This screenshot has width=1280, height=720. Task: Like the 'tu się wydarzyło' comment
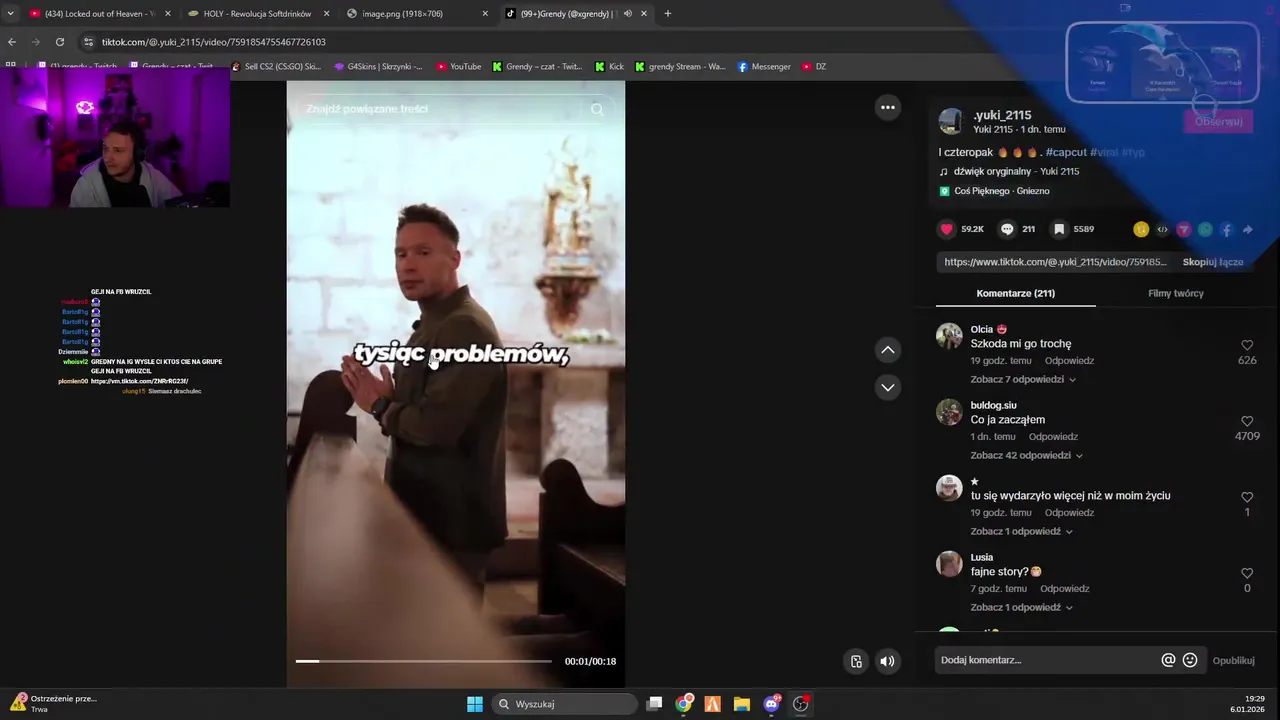(x=1247, y=497)
